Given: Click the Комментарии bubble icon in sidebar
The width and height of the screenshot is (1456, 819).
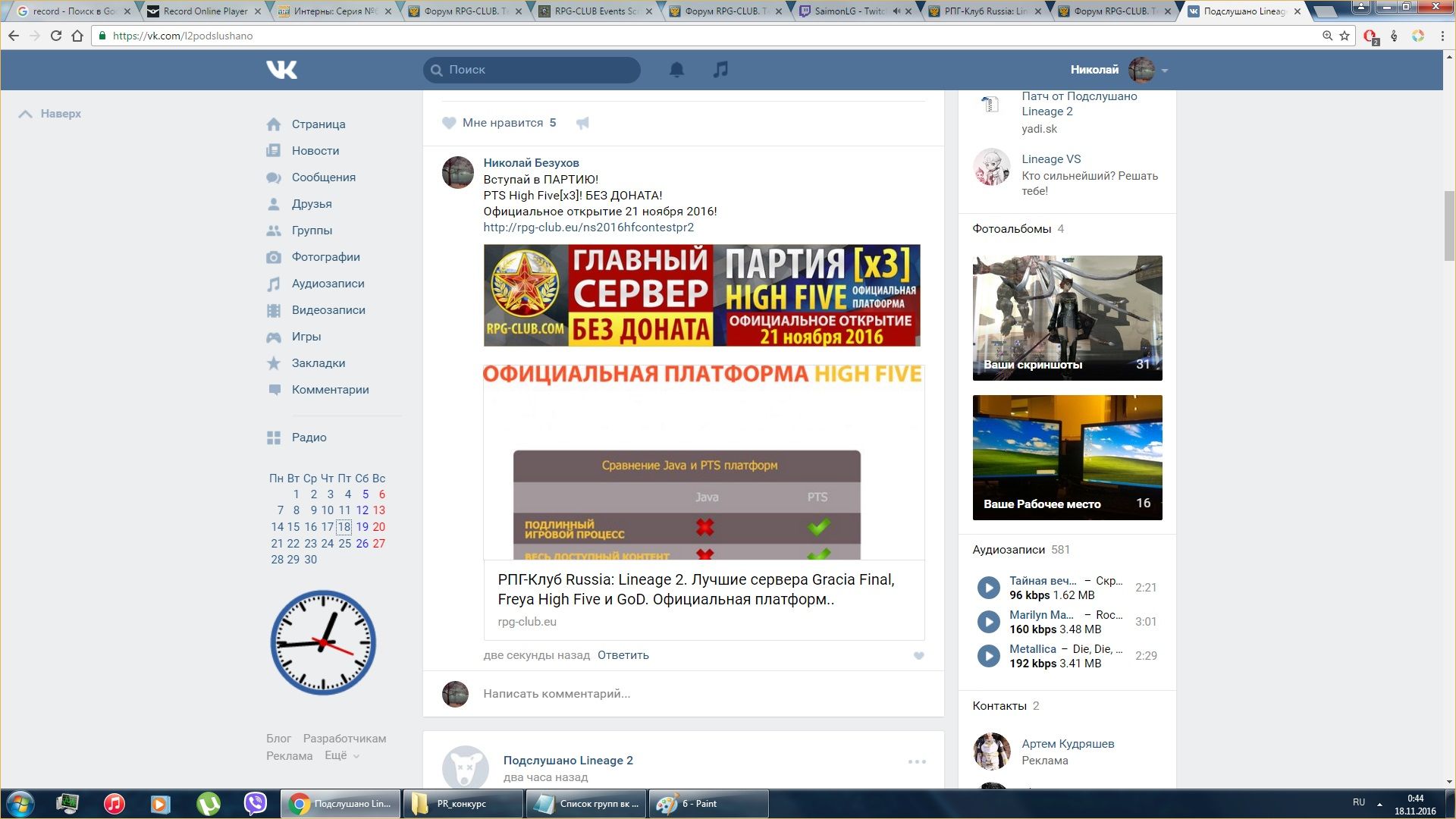Looking at the screenshot, I should pyautogui.click(x=274, y=390).
